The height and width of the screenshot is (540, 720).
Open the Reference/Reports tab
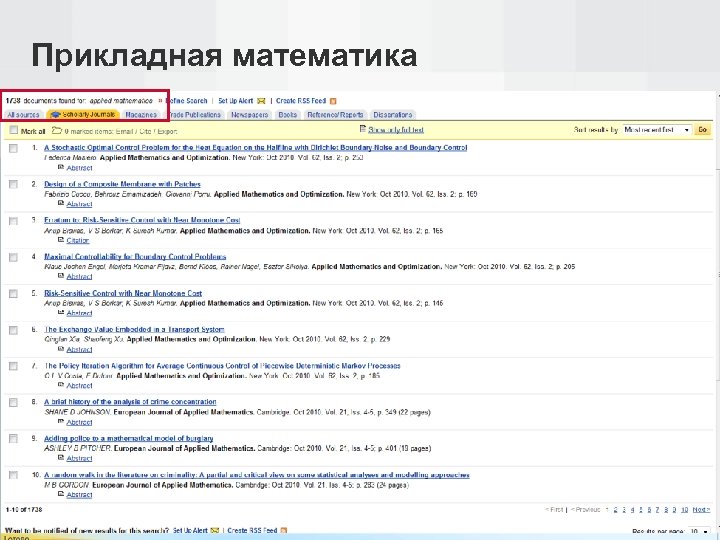(335, 115)
